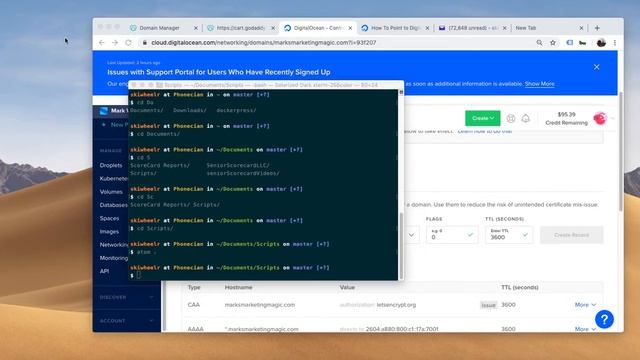Click the page vertical scrollbar

coord(620,151)
